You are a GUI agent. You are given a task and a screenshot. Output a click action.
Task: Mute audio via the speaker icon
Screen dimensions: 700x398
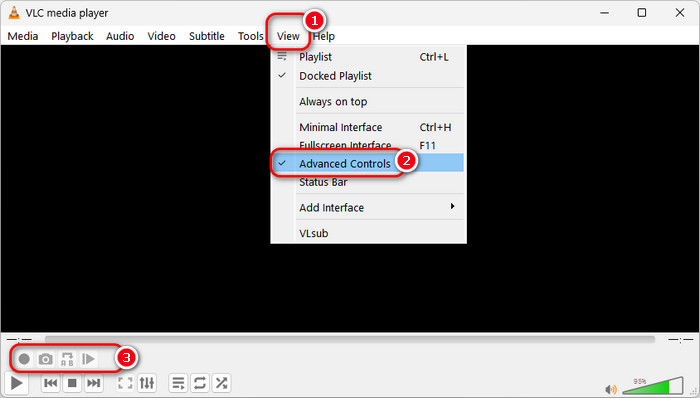tap(611, 389)
